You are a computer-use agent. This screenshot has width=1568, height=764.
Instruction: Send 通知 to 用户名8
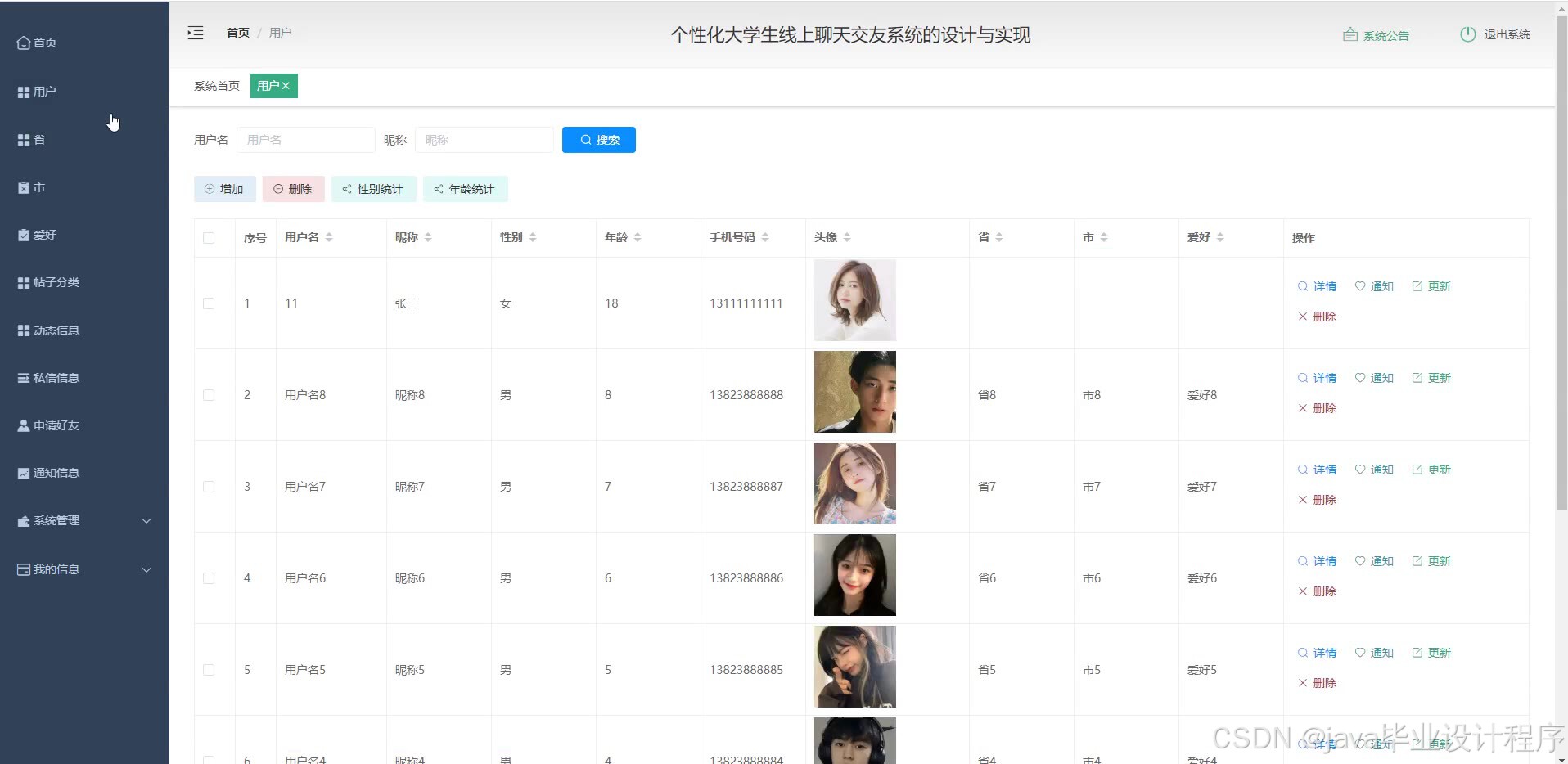pyautogui.click(x=1374, y=378)
